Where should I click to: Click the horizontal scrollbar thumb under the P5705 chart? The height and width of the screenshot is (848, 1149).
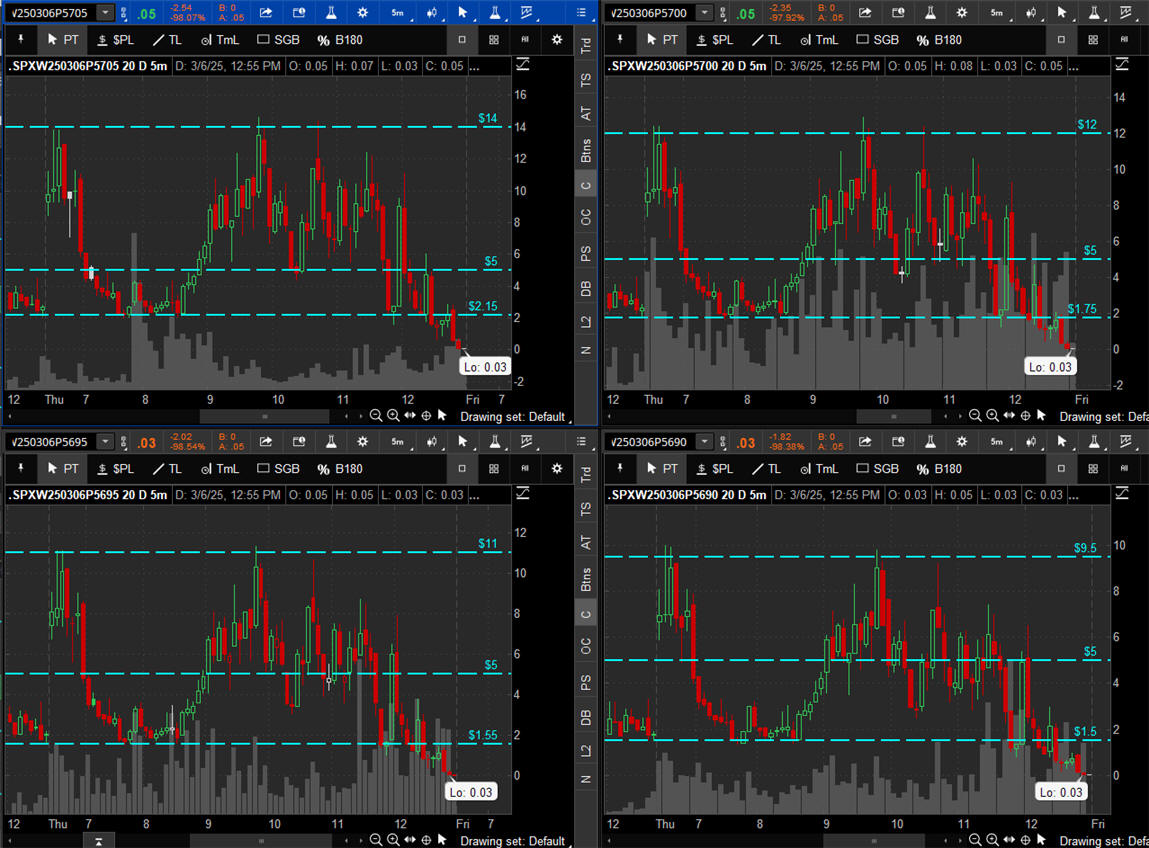[x=265, y=416]
